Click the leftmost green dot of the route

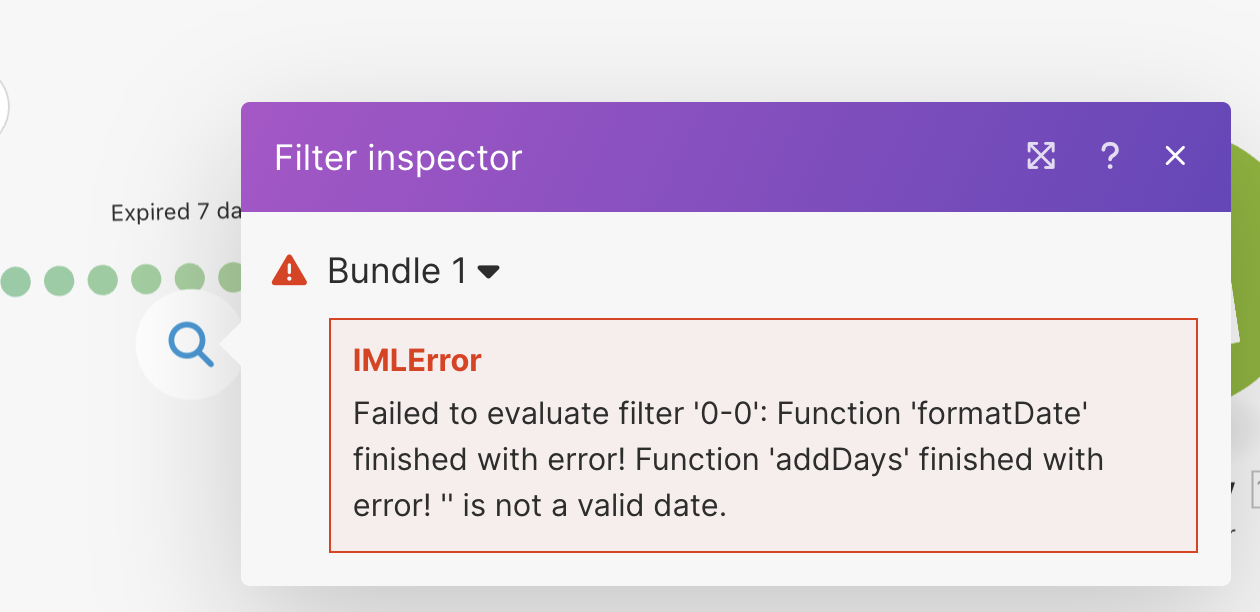(x=14, y=280)
